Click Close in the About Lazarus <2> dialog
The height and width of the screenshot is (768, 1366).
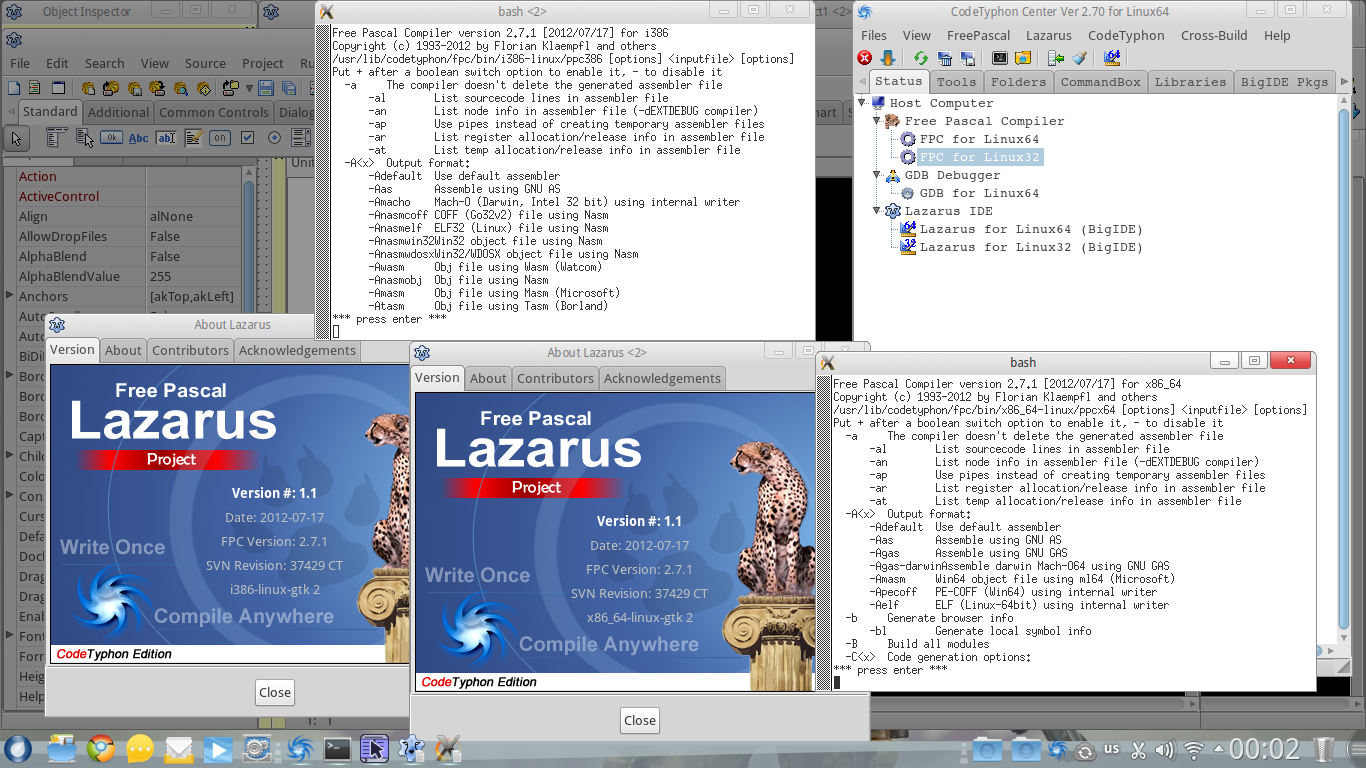point(640,720)
